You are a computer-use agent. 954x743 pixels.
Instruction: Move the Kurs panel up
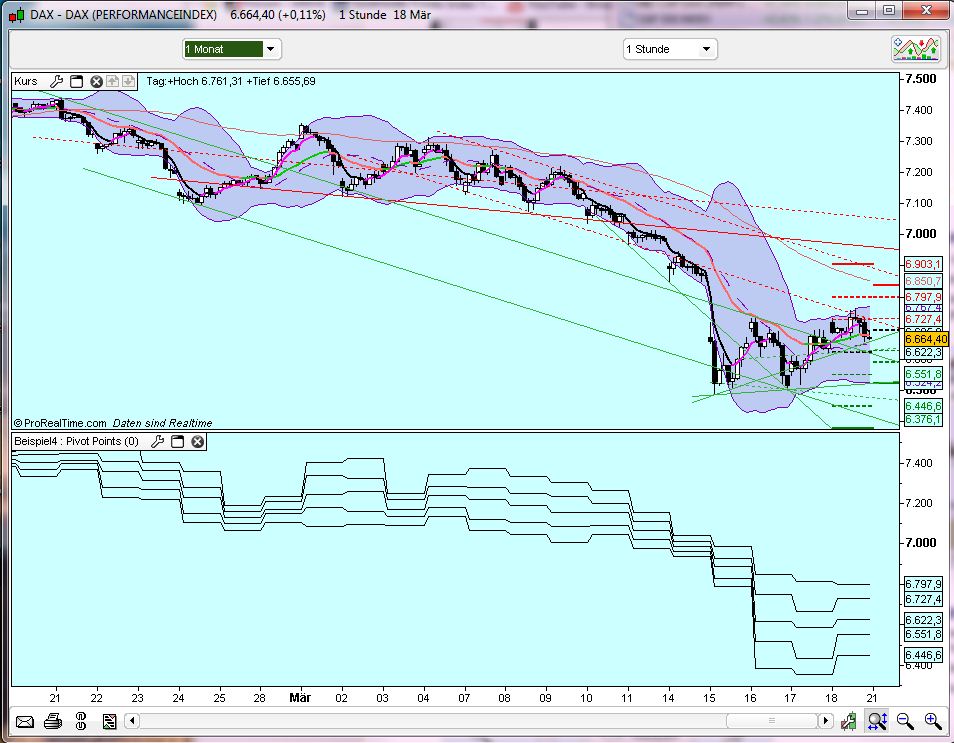coord(113,82)
